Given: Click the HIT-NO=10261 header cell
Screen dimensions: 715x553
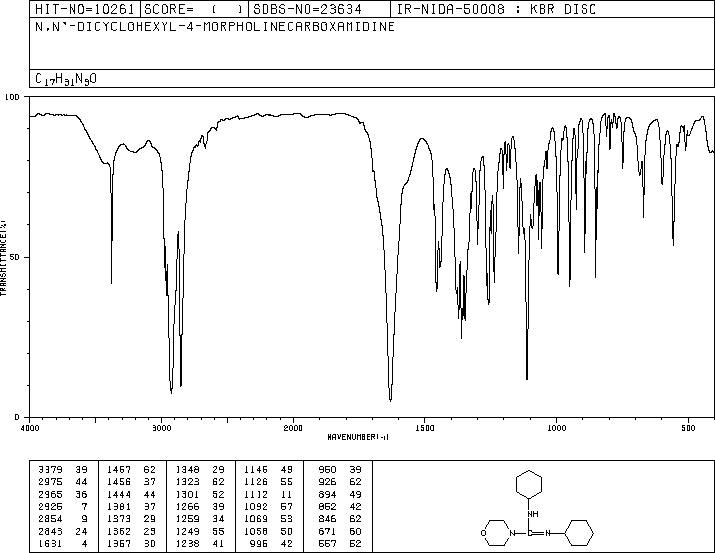Looking at the screenshot, I should click(x=85, y=9).
